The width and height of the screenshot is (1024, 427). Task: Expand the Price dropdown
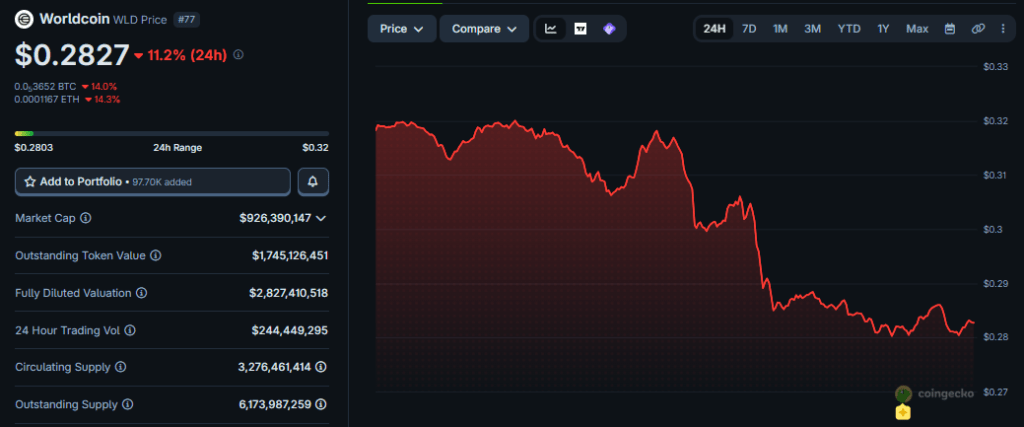point(401,29)
